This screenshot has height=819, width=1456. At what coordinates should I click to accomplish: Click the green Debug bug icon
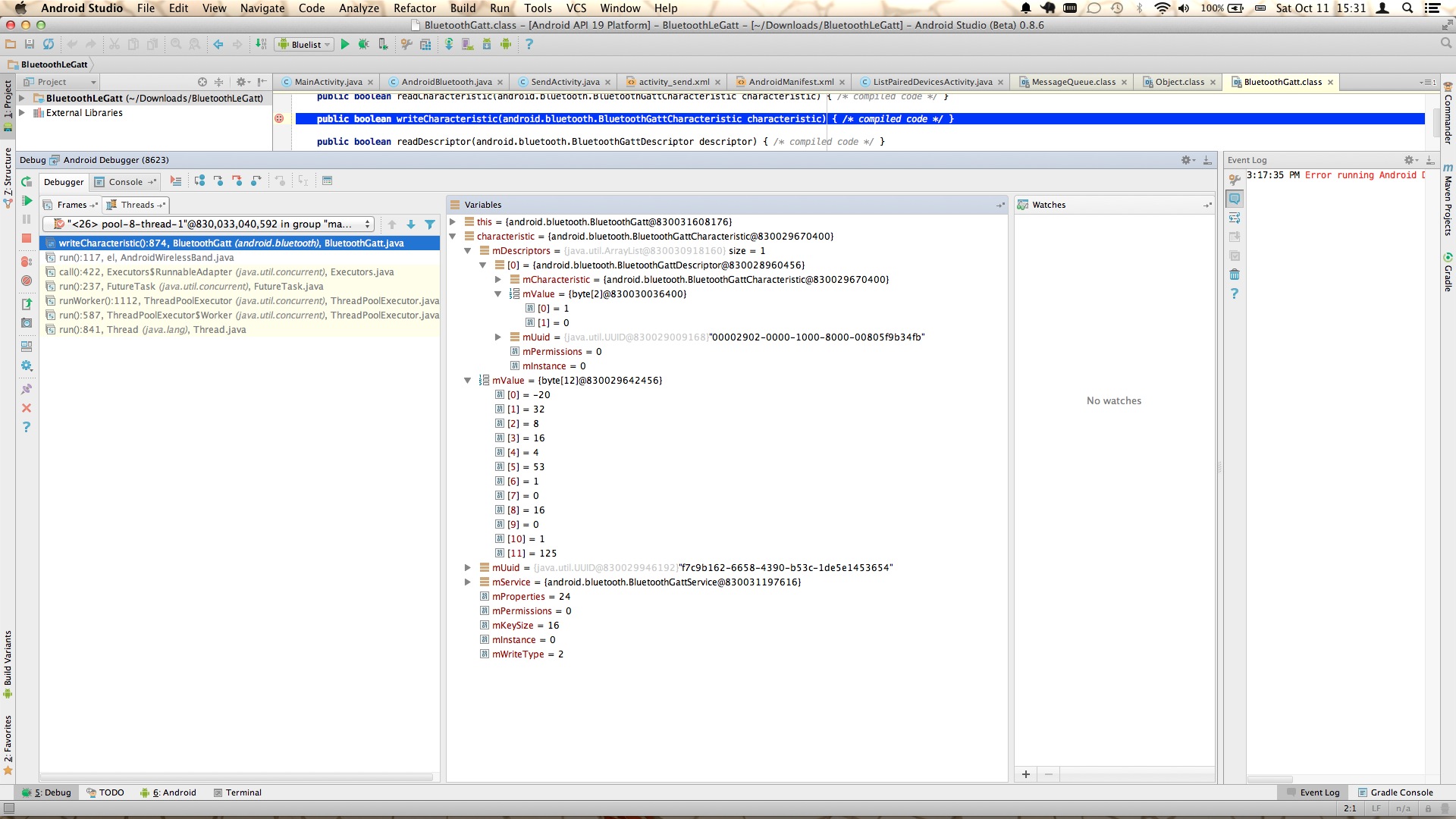point(364,44)
